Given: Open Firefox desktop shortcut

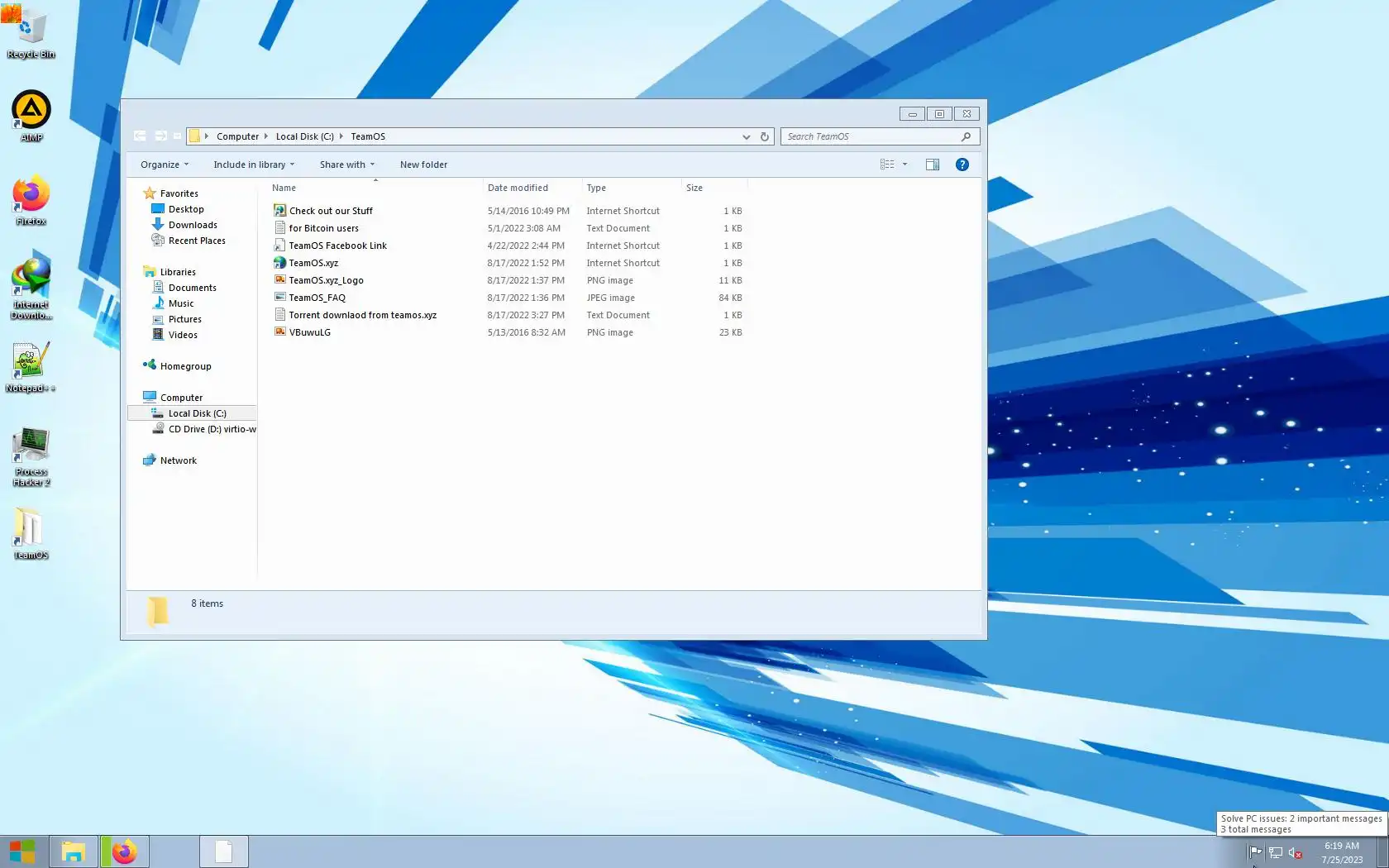Looking at the screenshot, I should pyautogui.click(x=31, y=200).
